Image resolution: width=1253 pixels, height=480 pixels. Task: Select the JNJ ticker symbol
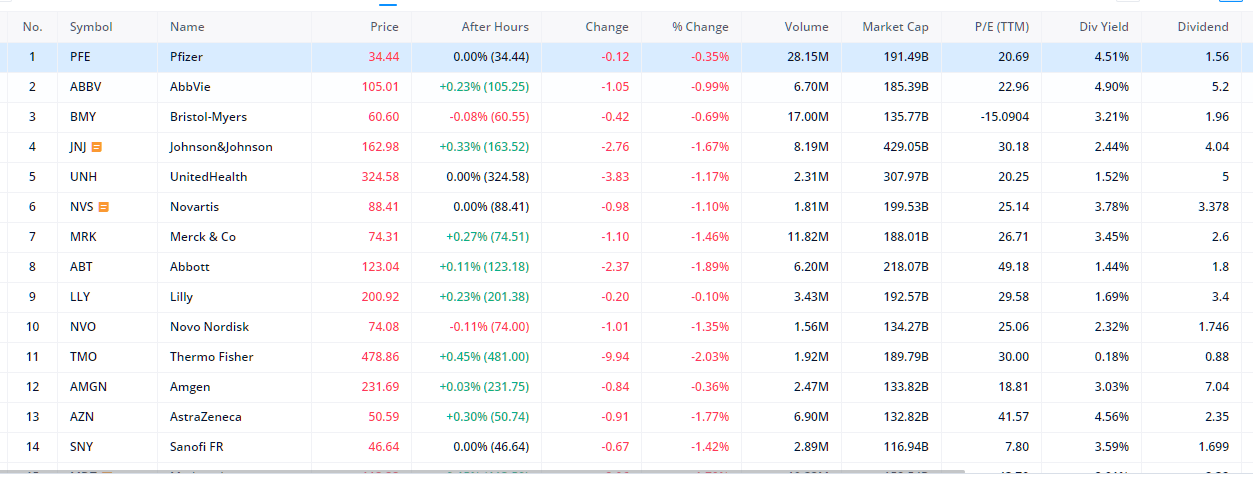[x=78, y=147]
